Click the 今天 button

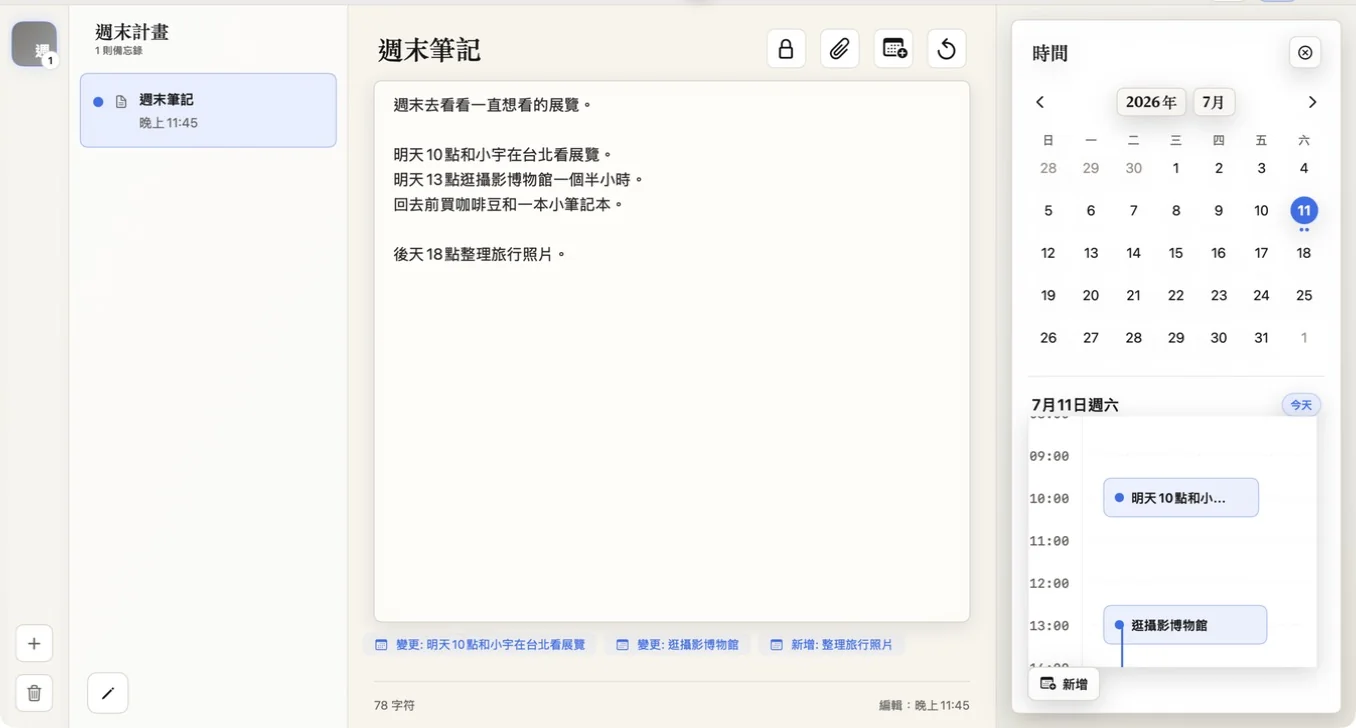click(1301, 405)
